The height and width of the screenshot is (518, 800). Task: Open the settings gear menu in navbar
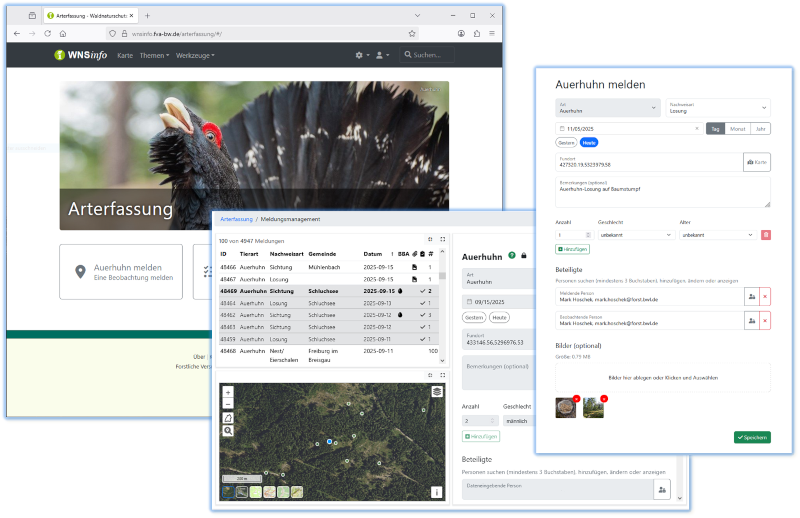coord(361,55)
